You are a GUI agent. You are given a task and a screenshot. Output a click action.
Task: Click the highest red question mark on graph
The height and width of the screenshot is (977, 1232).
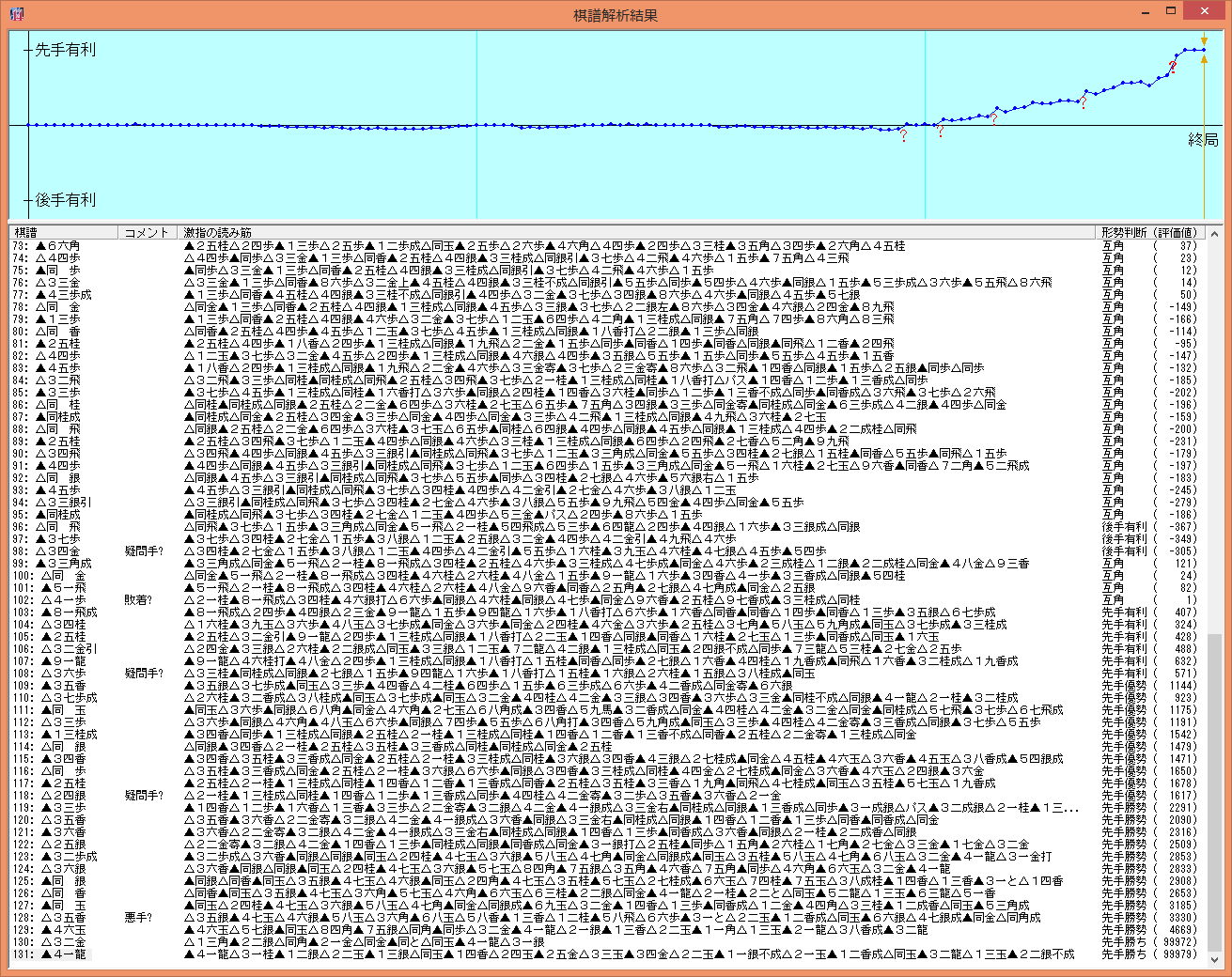pos(1172,67)
